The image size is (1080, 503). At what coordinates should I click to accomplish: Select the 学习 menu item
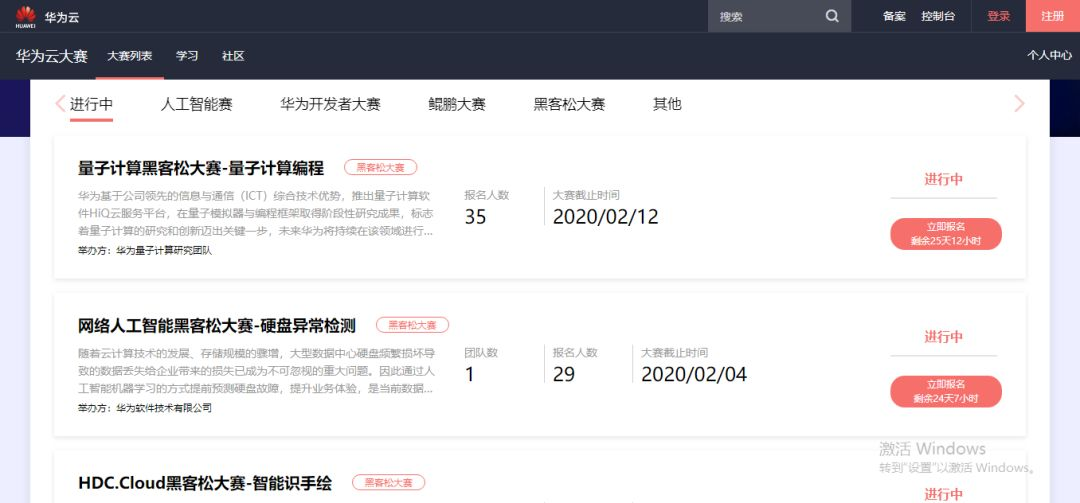187,57
